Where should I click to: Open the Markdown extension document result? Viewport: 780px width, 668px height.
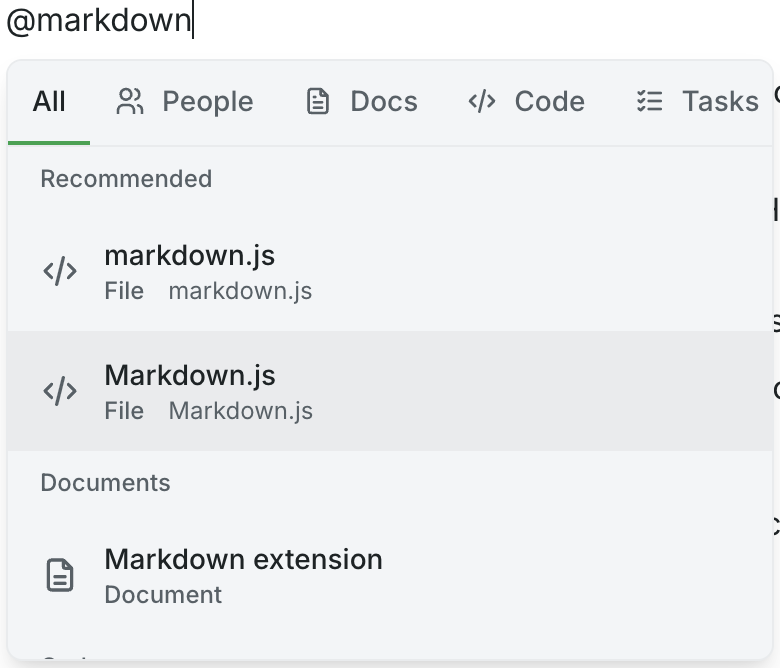point(243,559)
